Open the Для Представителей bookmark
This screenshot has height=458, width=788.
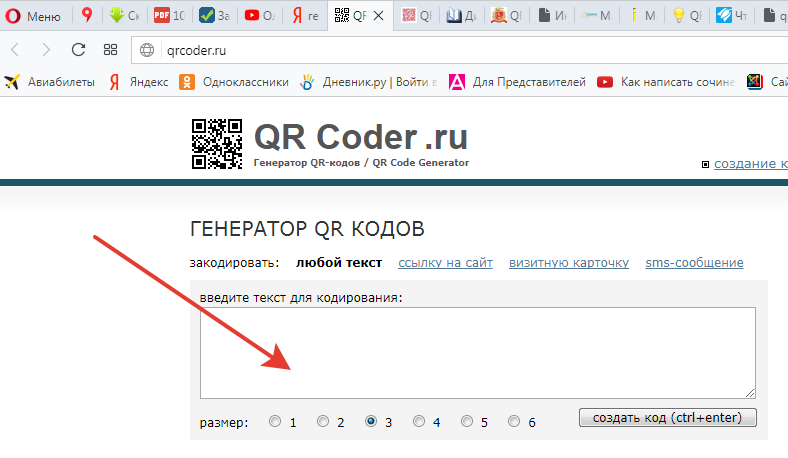pos(517,82)
